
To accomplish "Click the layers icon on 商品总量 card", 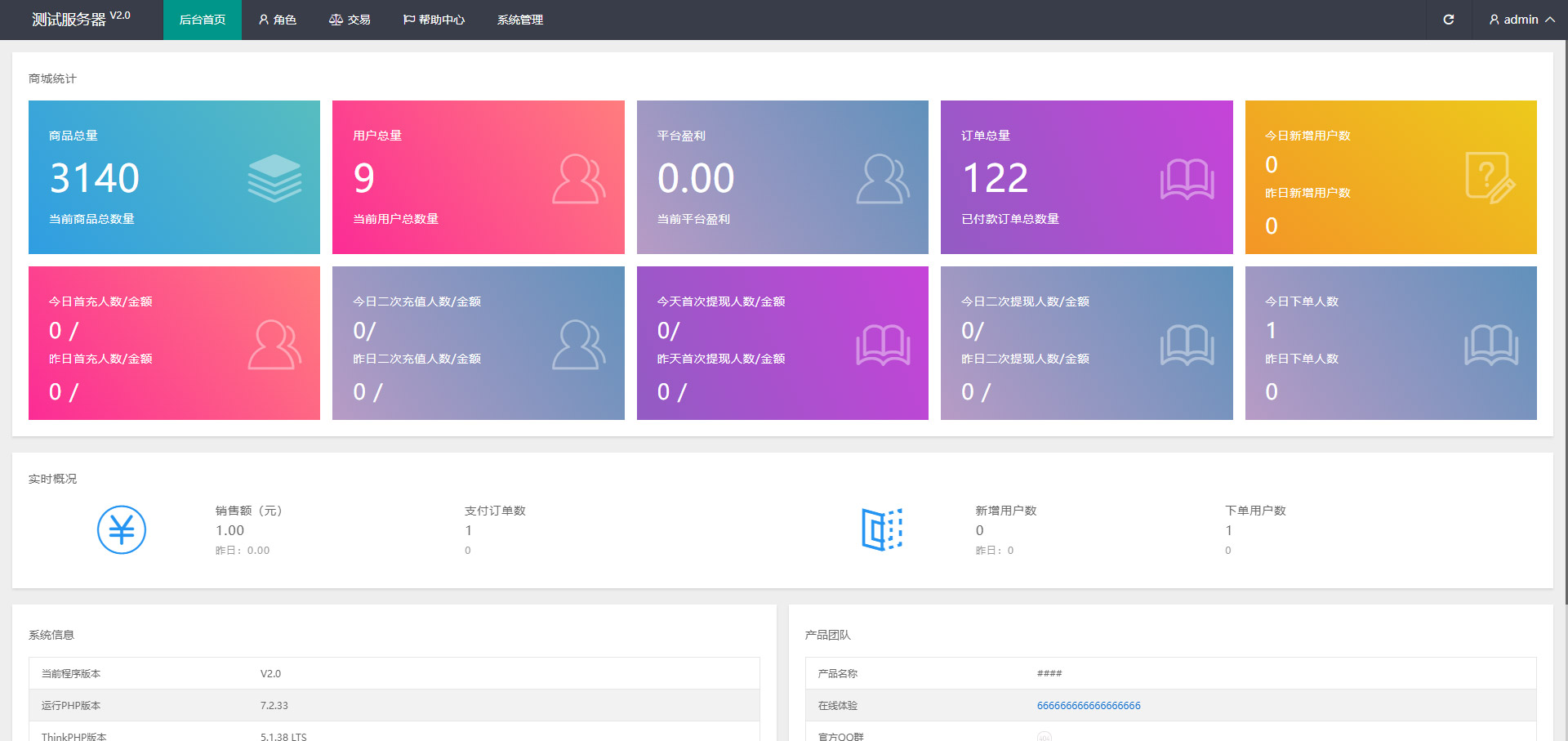I will [274, 178].
